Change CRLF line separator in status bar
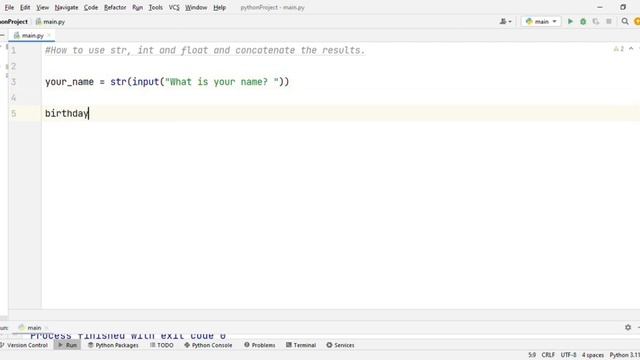The height and width of the screenshot is (360, 640). (x=548, y=355)
